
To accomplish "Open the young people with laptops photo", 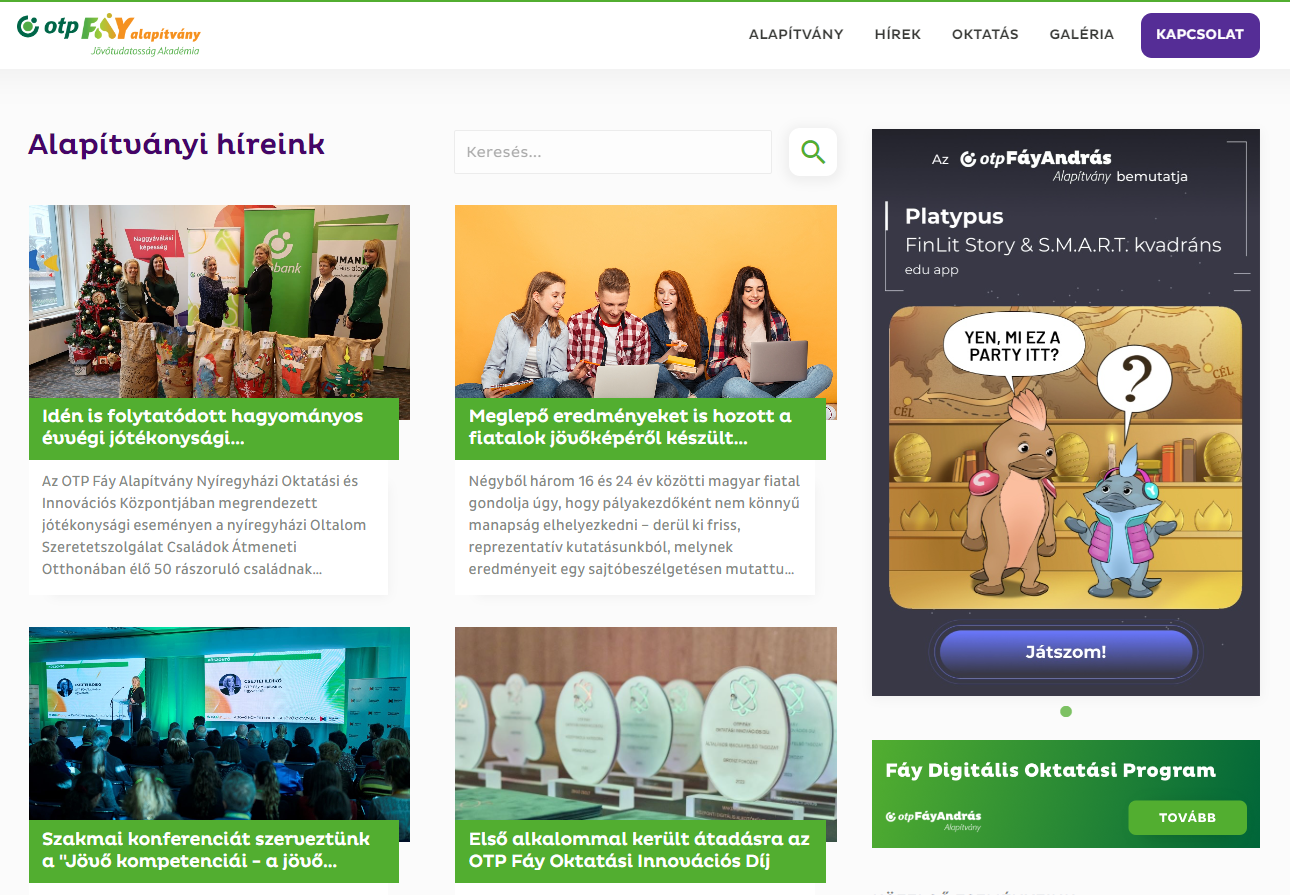I will (x=646, y=301).
